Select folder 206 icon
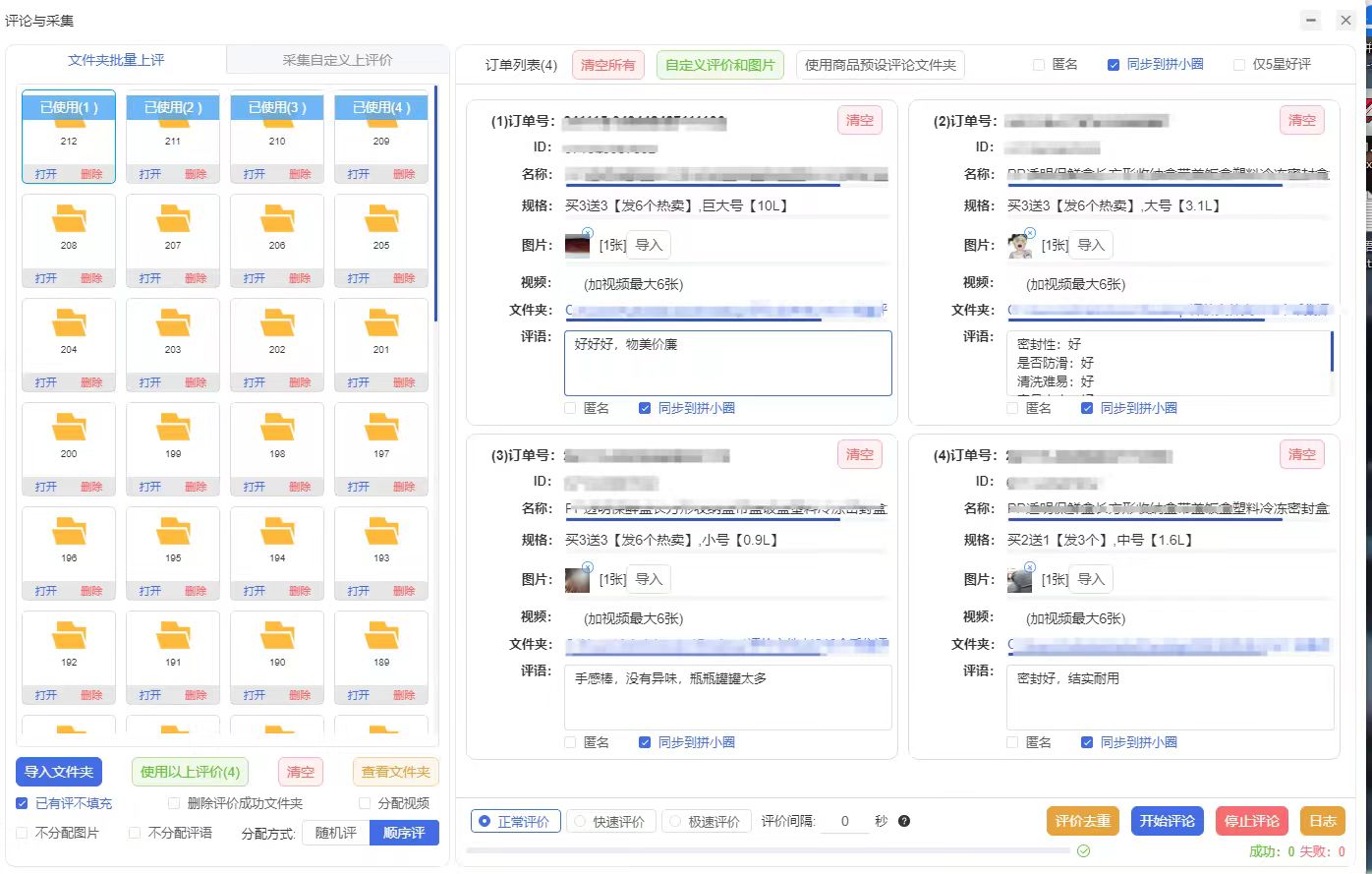1372x874 pixels. pyautogui.click(x=277, y=218)
